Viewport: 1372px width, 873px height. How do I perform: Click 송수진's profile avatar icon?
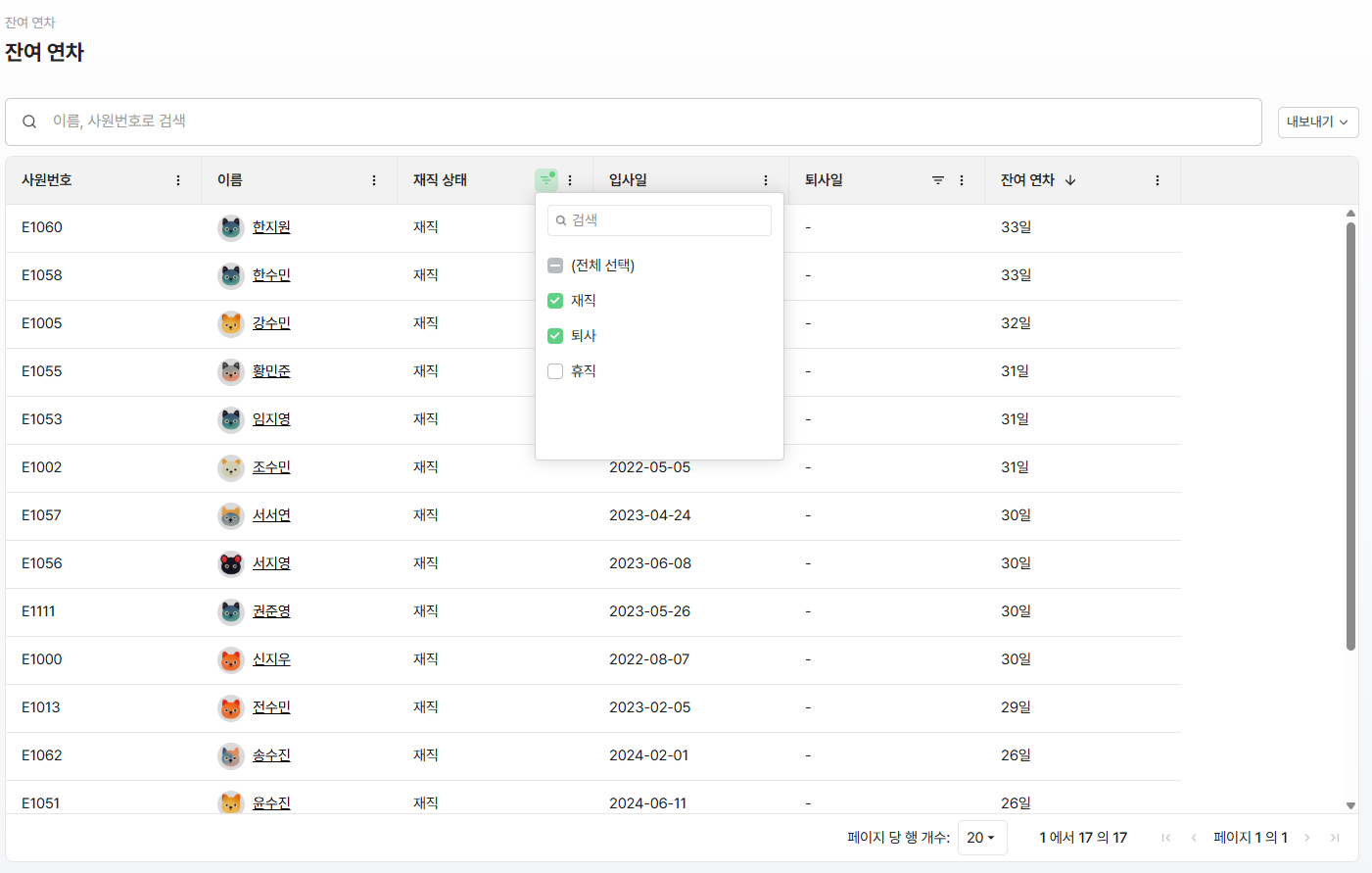click(x=230, y=755)
